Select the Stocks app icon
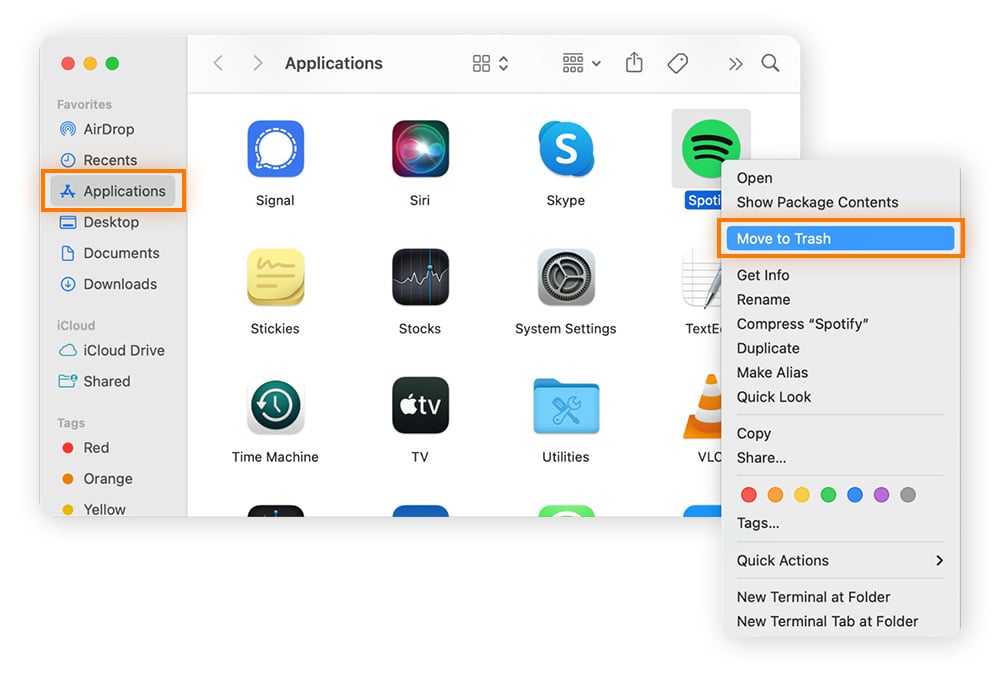 pos(420,277)
